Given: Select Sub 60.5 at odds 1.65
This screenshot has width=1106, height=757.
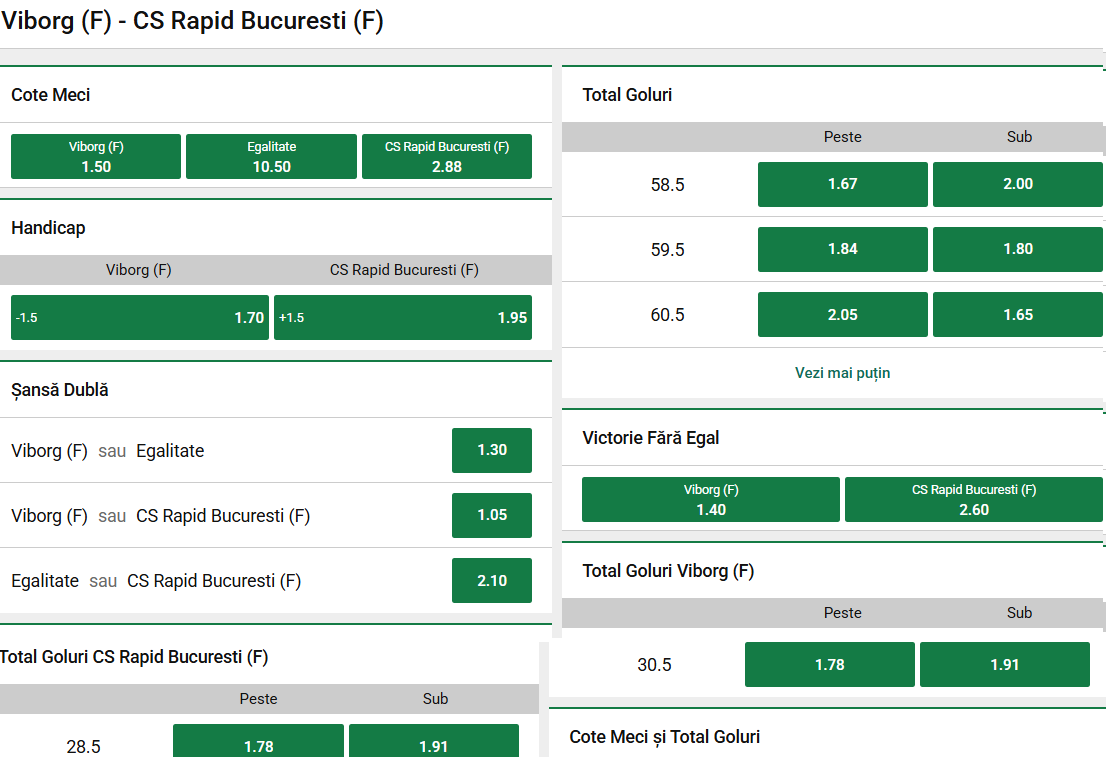Looking at the screenshot, I should [1017, 313].
